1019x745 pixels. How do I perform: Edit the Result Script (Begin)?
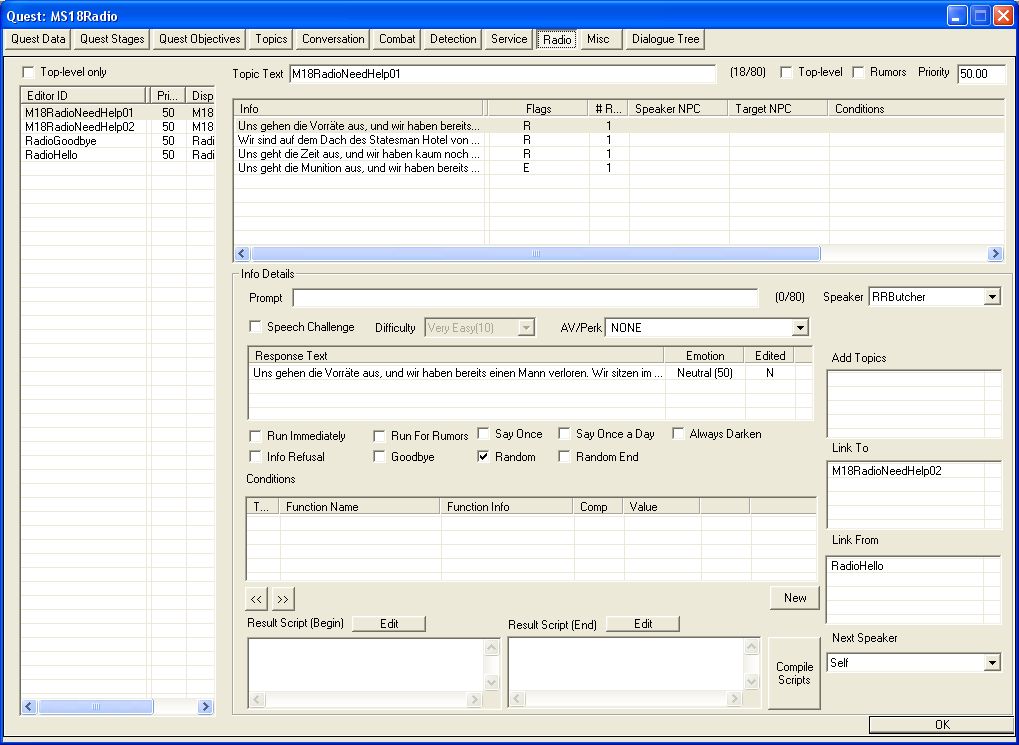pos(389,624)
